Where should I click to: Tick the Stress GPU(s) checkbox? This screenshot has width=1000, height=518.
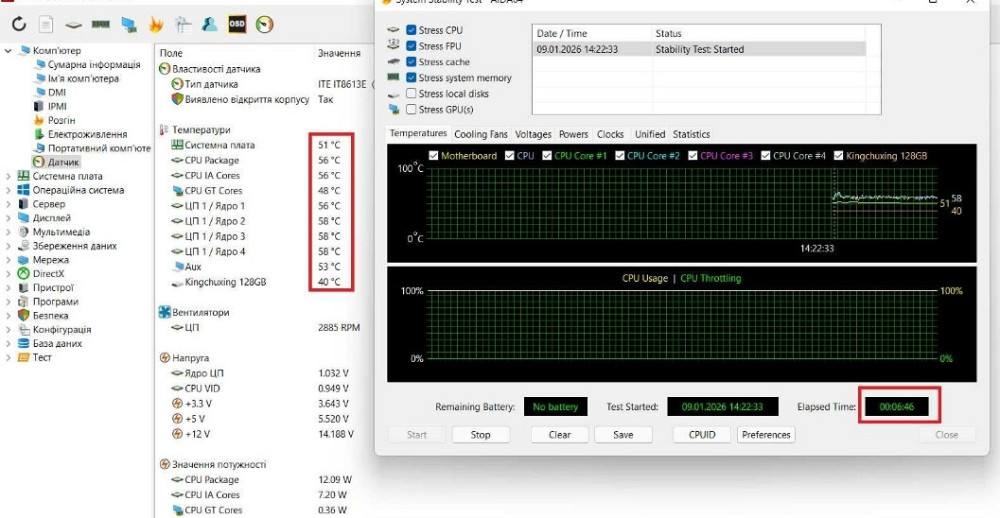[x=411, y=110]
